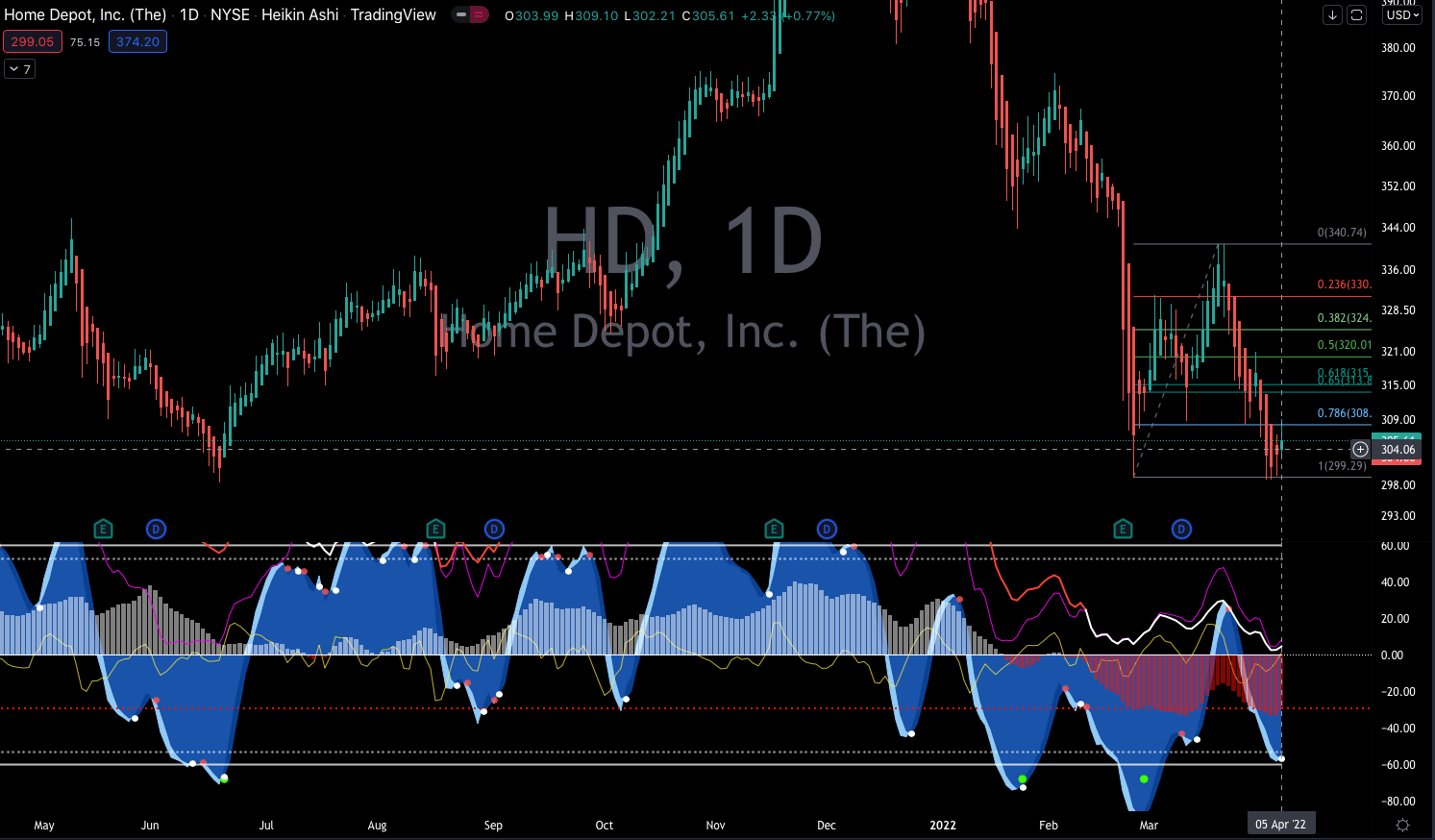
Task: Open earnings E marker in late February
Action: 1123,529
